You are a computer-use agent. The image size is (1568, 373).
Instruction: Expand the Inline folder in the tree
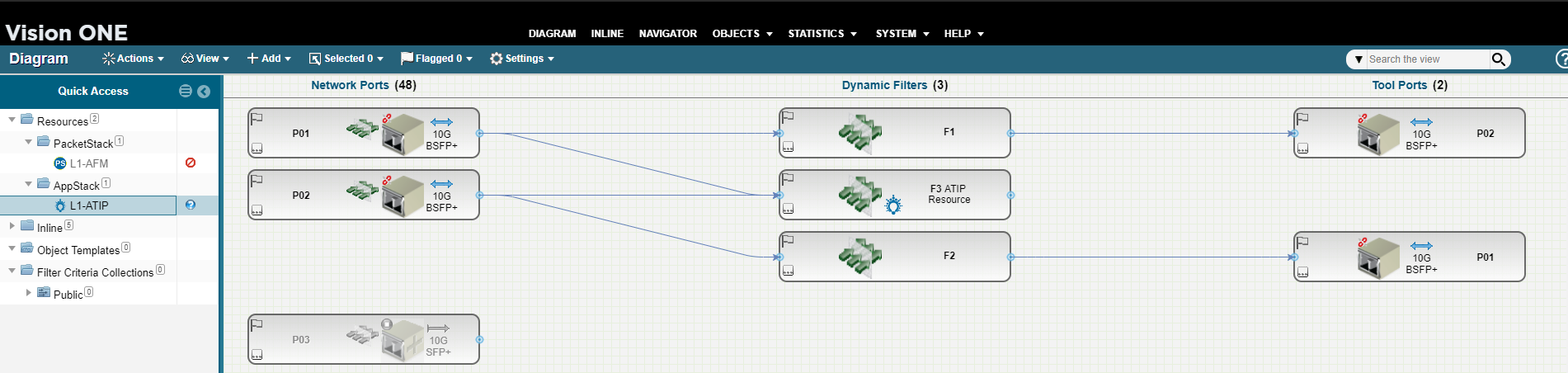[12, 225]
